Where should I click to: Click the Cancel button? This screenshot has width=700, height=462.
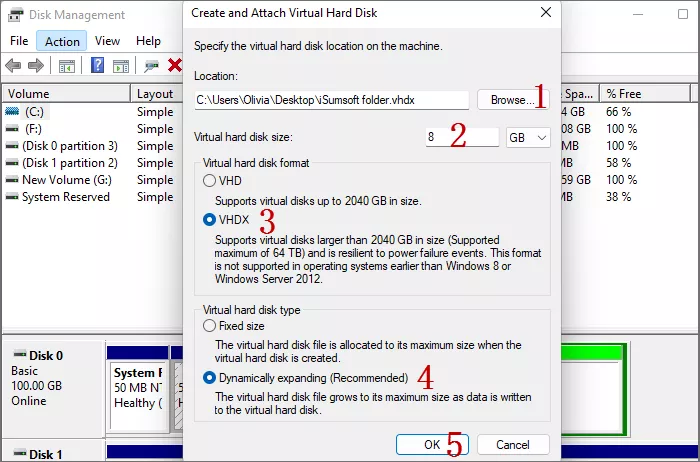tap(512, 445)
